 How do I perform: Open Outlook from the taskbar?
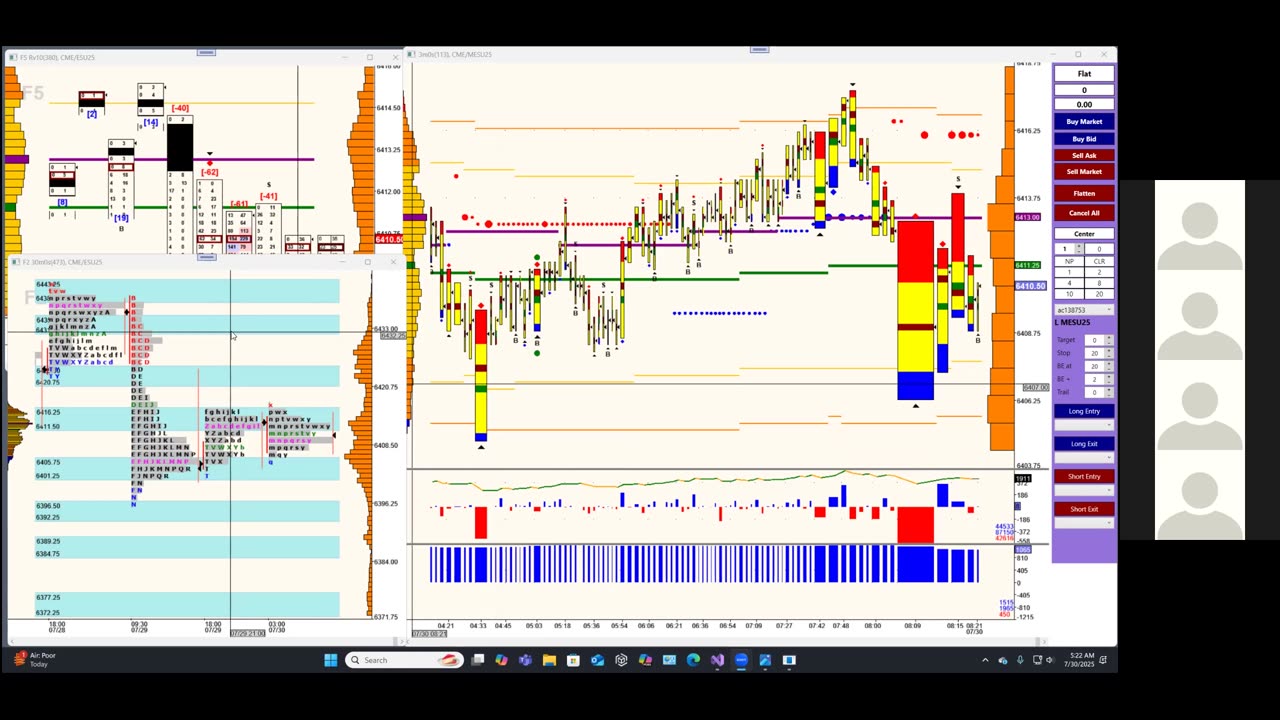597,660
